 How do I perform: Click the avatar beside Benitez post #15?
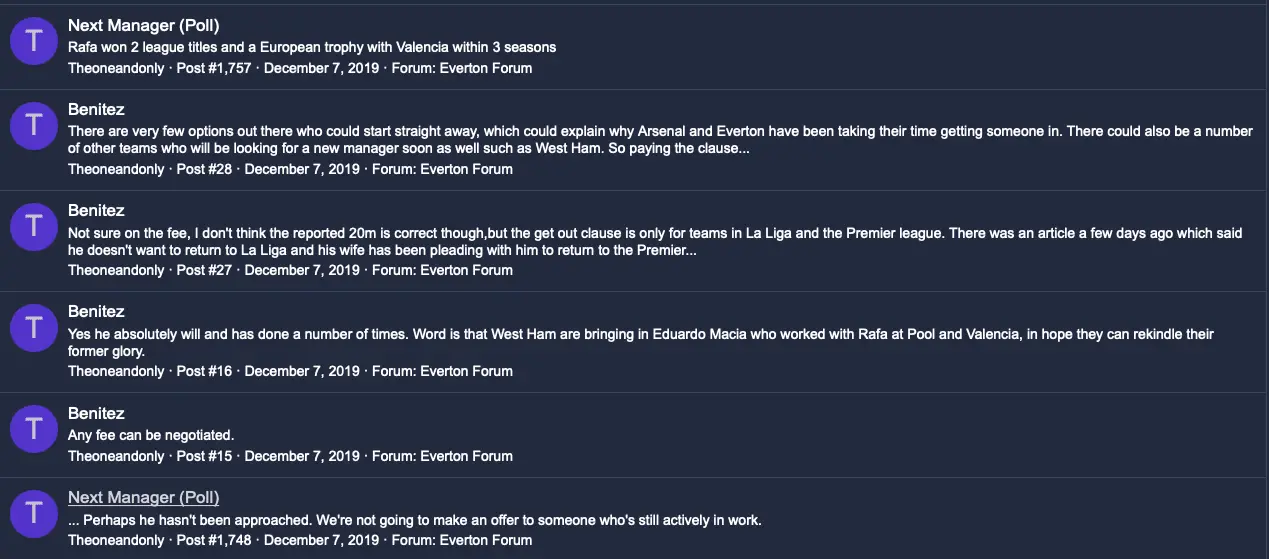coord(34,428)
